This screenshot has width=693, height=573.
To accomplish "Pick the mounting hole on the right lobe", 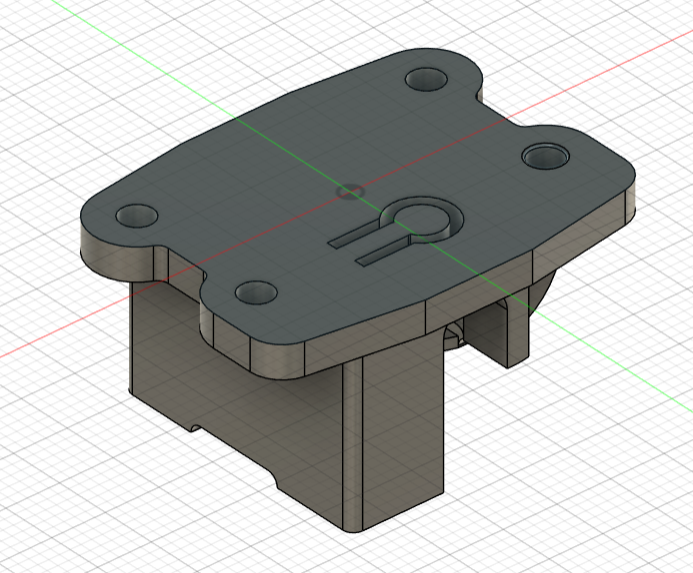I will tap(545, 156).
